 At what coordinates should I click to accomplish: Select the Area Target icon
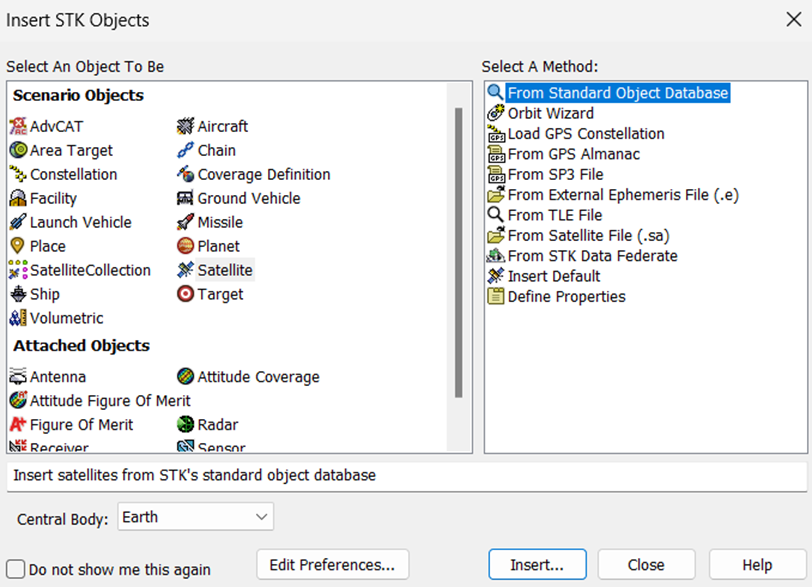[x=18, y=150]
